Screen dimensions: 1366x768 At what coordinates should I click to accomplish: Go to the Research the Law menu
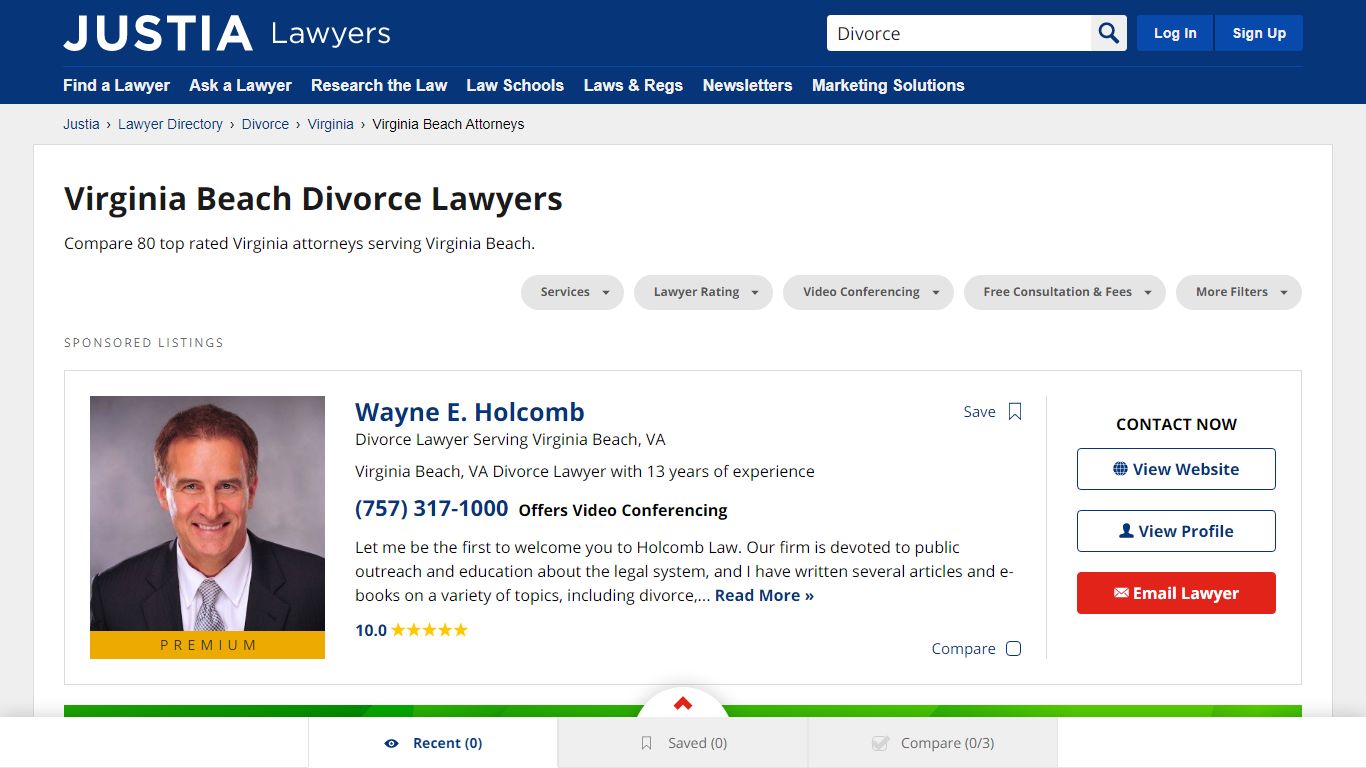(379, 85)
